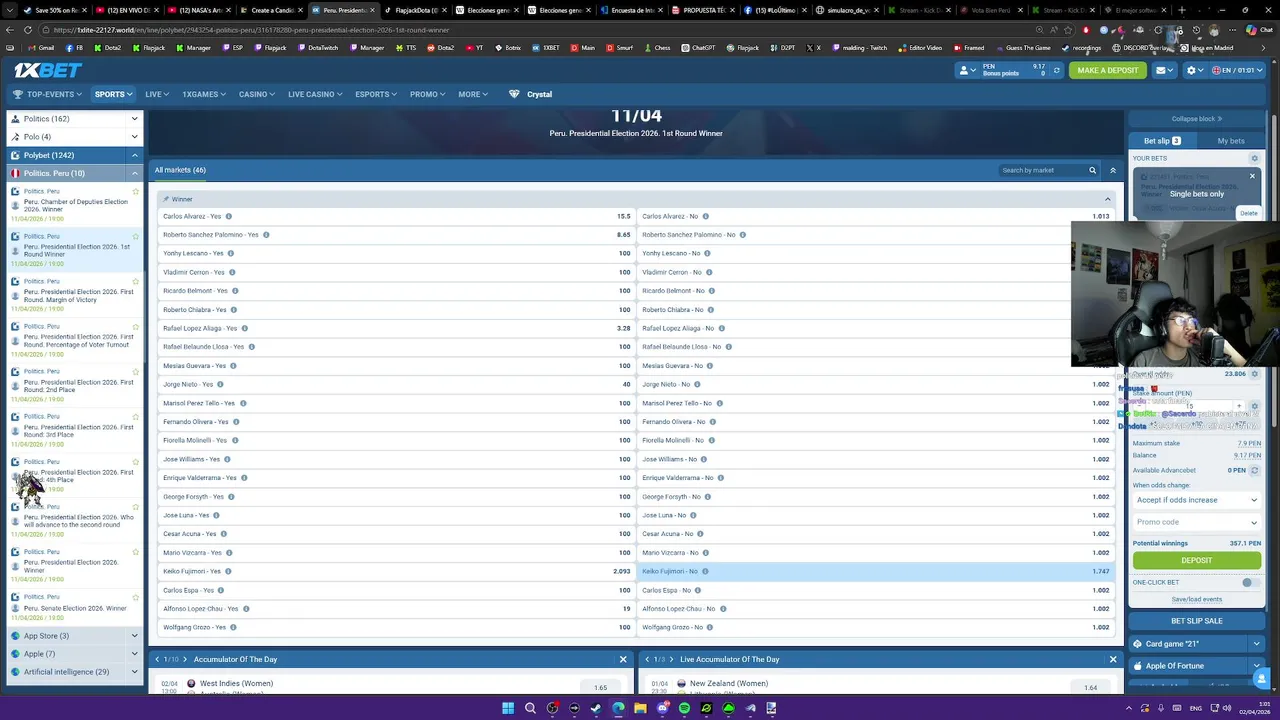
Task: Delete the bet slip selection
Action: [x=1249, y=213]
